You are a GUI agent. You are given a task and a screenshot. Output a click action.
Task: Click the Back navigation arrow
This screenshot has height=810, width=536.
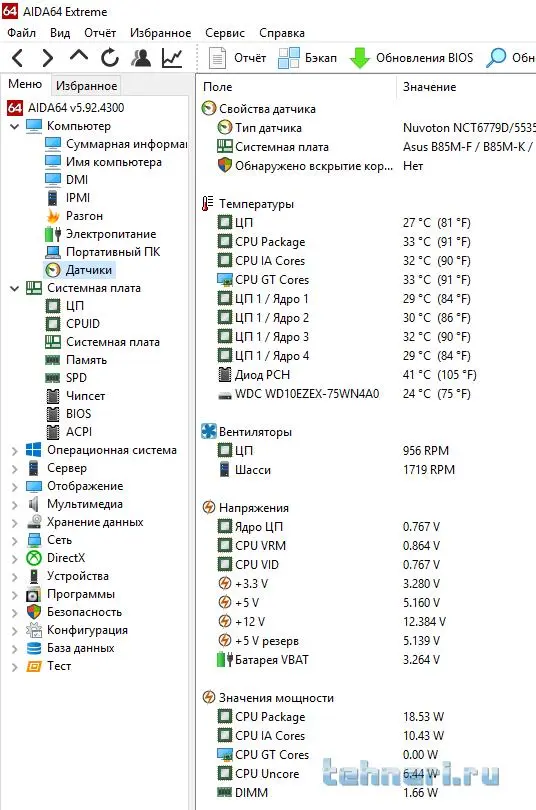(x=17, y=57)
